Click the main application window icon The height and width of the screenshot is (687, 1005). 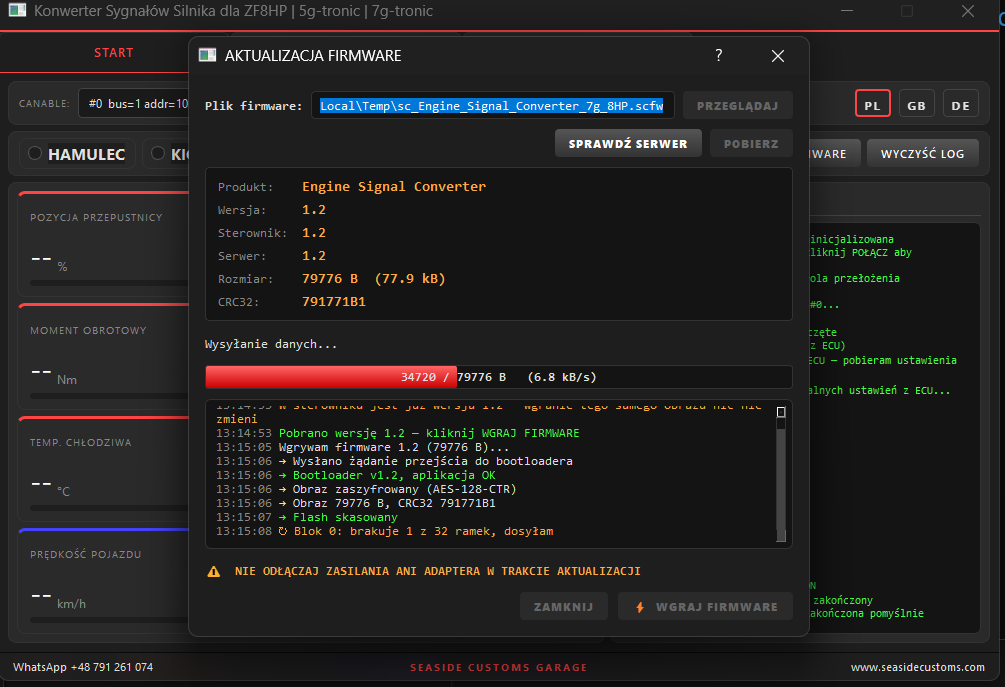tap(17, 11)
